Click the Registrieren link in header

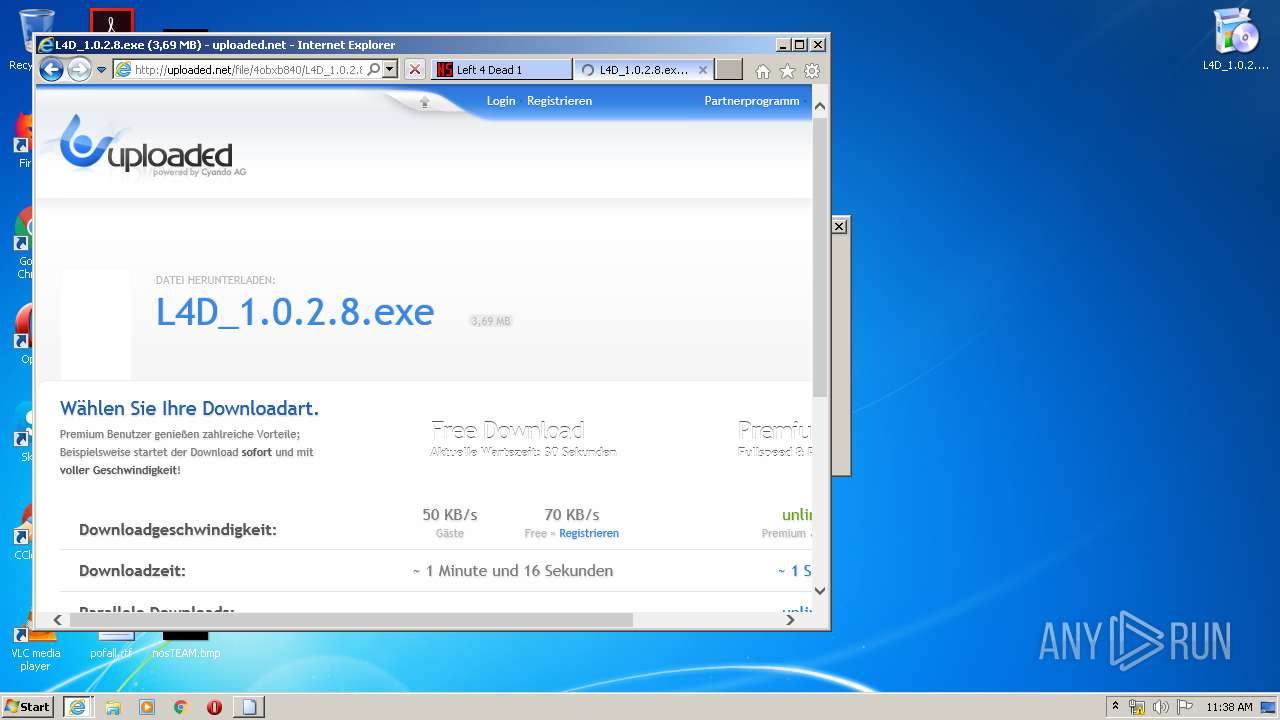[559, 101]
